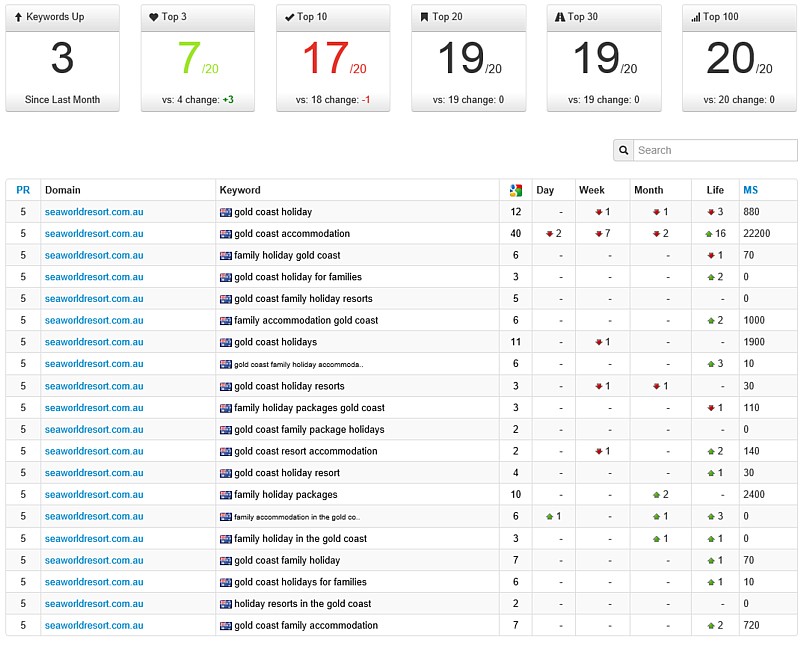
Task: Click the Life column header
Action: [715, 190]
